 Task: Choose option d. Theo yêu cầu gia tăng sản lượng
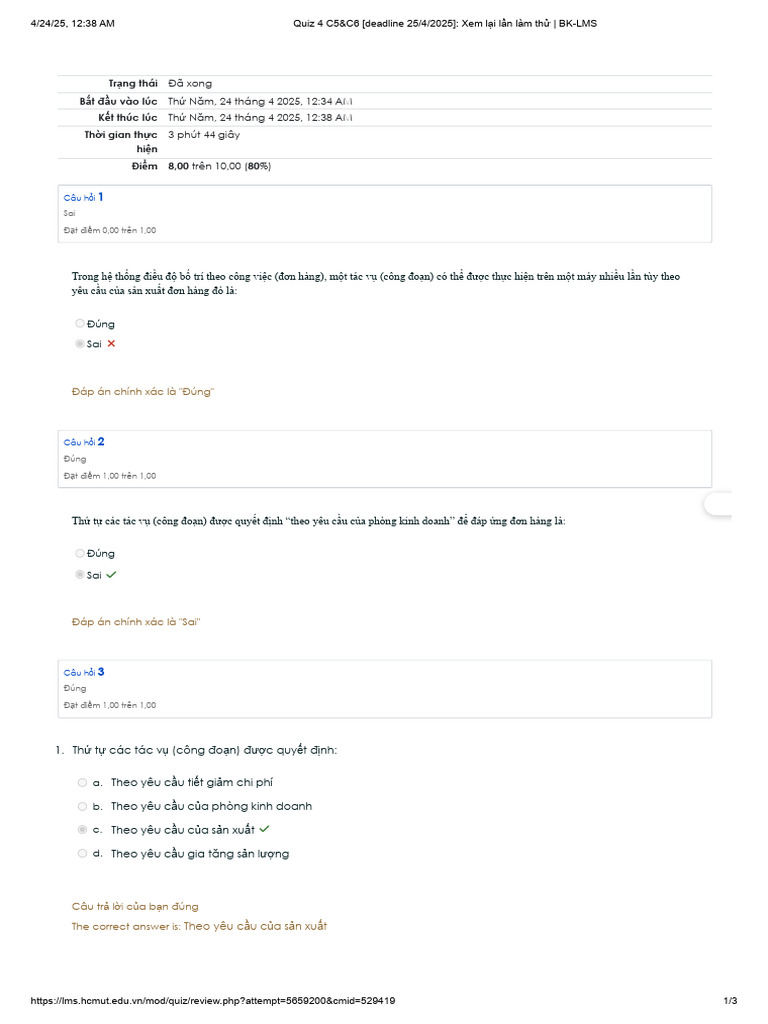coord(82,854)
